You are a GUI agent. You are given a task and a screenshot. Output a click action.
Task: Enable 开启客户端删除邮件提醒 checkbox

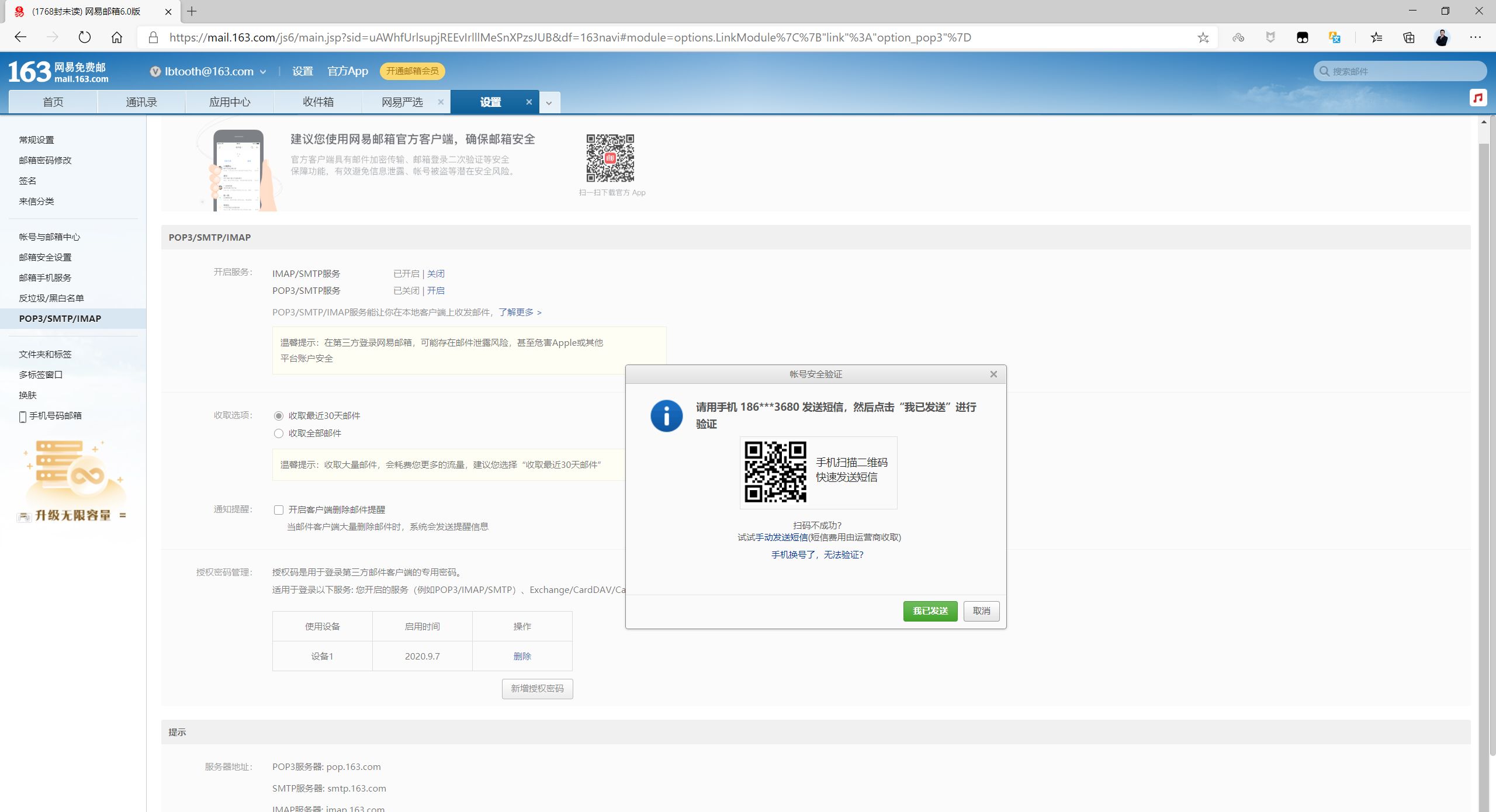tap(279, 510)
